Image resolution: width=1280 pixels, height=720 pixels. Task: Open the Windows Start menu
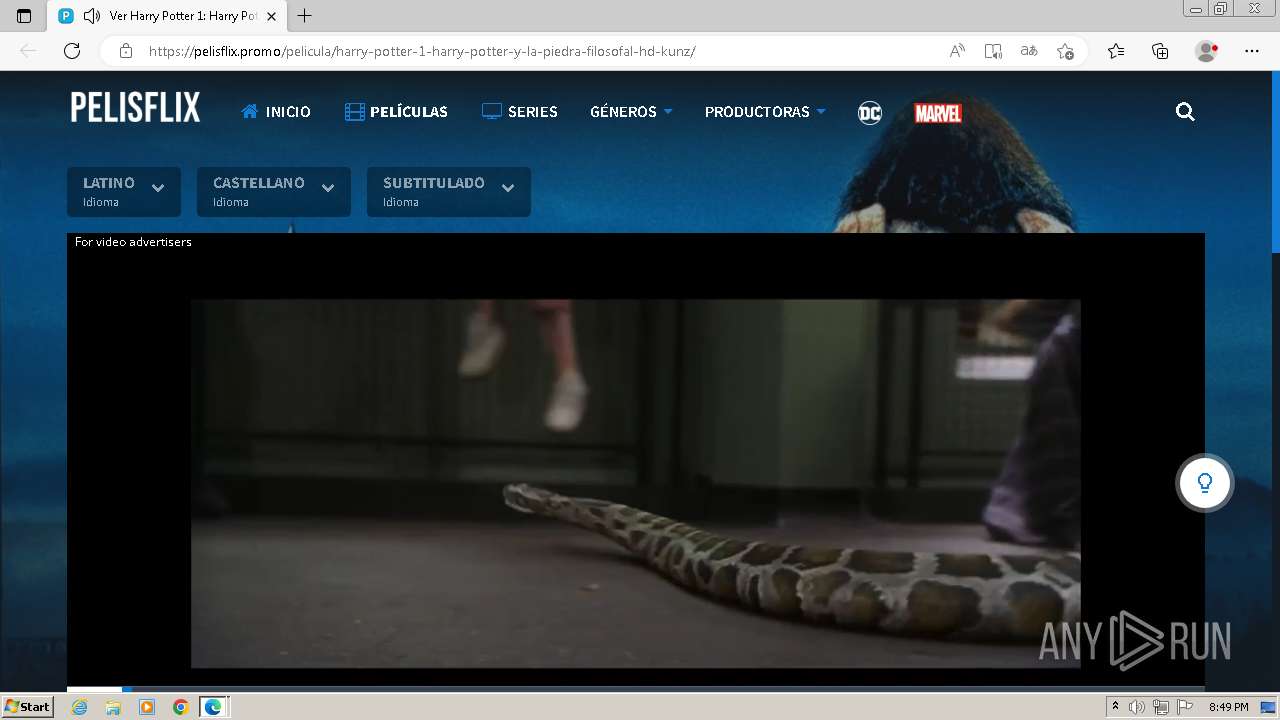point(27,707)
